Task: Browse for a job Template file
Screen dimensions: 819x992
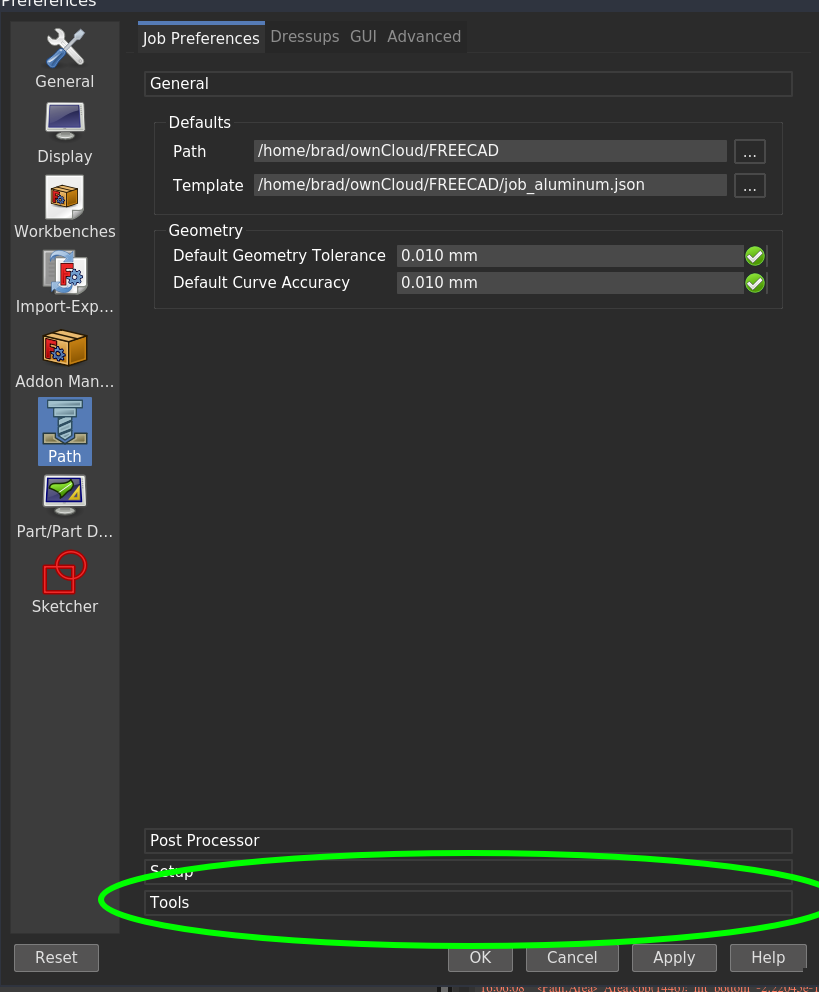Action: (x=749, y=185)
